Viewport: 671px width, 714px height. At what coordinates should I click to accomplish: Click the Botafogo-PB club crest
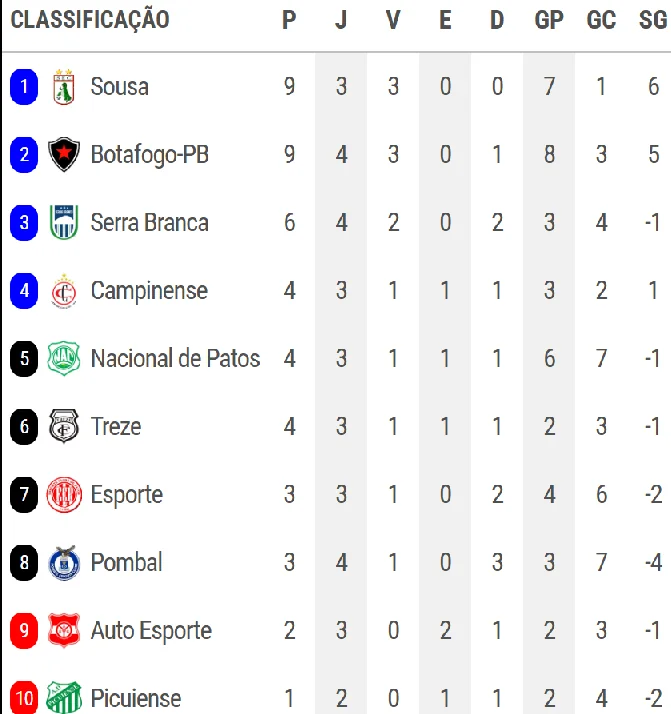coord(63,155)
